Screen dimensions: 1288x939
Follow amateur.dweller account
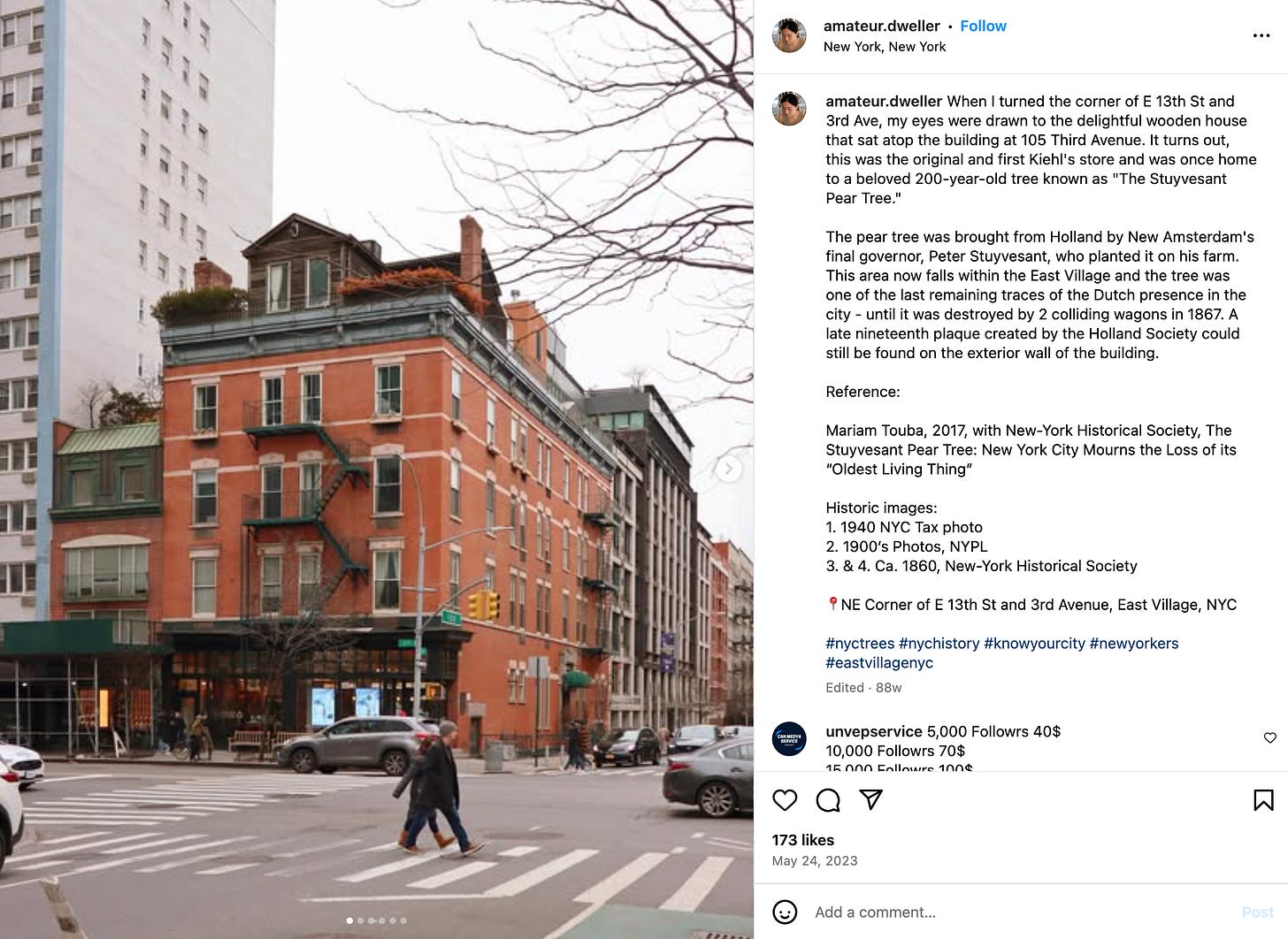(x=983, y=27)
